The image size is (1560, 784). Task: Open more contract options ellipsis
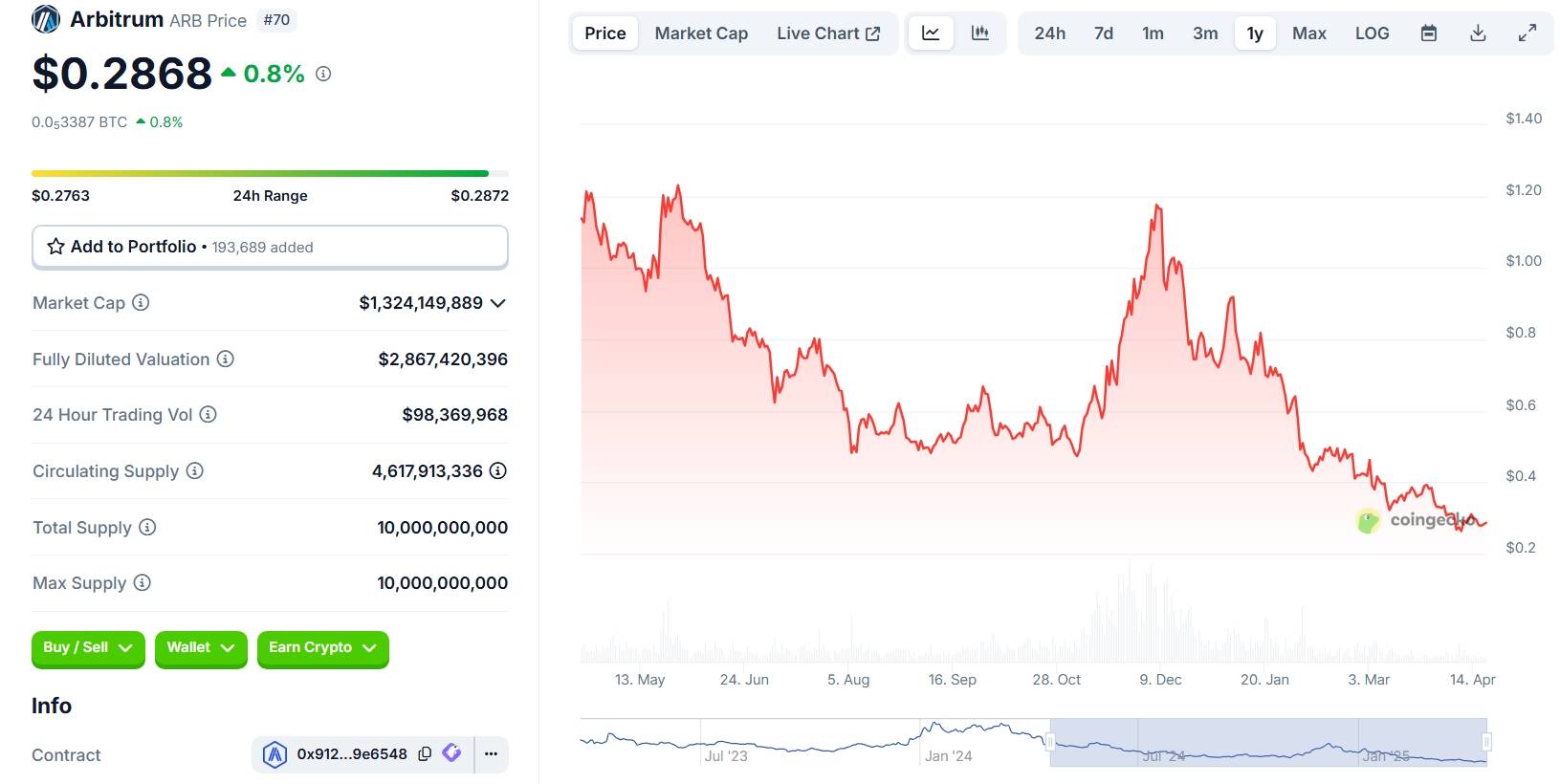pyautogui.click(x=491, y=754)
